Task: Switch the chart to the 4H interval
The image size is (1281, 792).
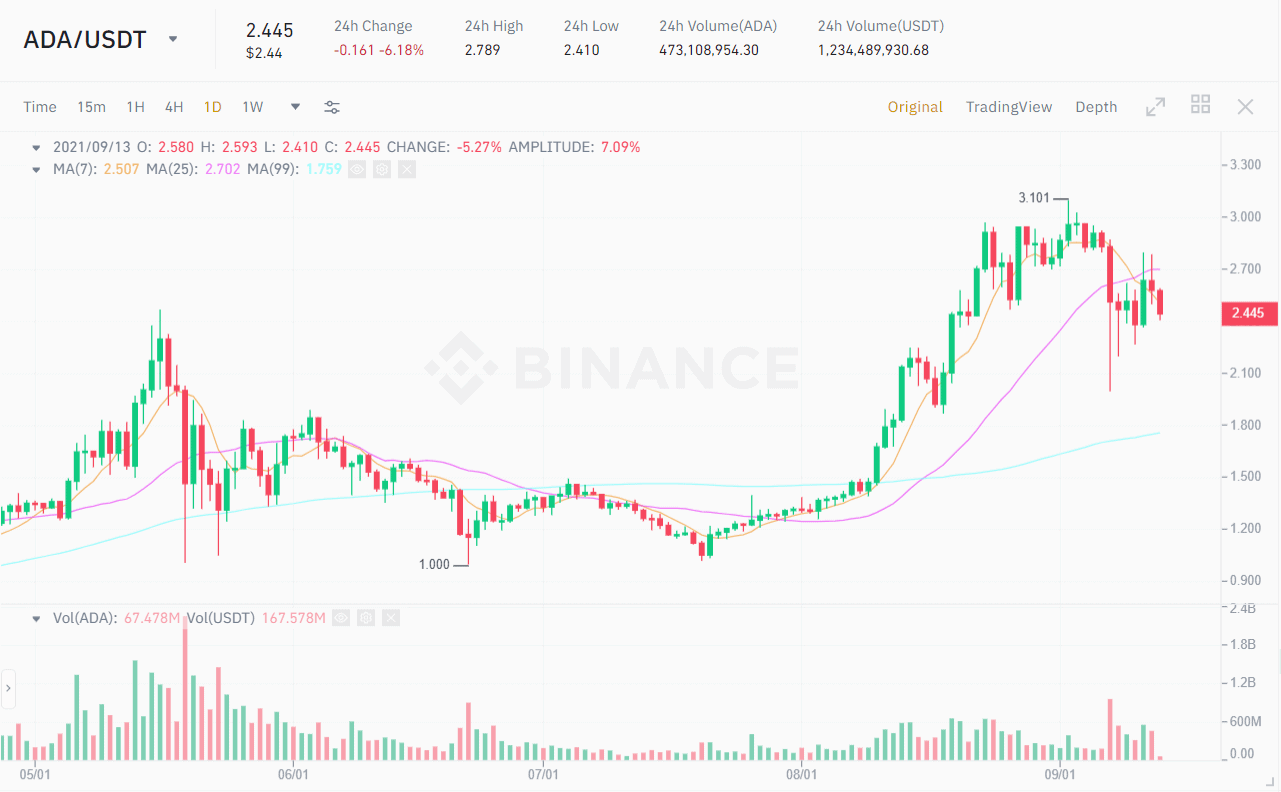Action: (x=174, y=107)
